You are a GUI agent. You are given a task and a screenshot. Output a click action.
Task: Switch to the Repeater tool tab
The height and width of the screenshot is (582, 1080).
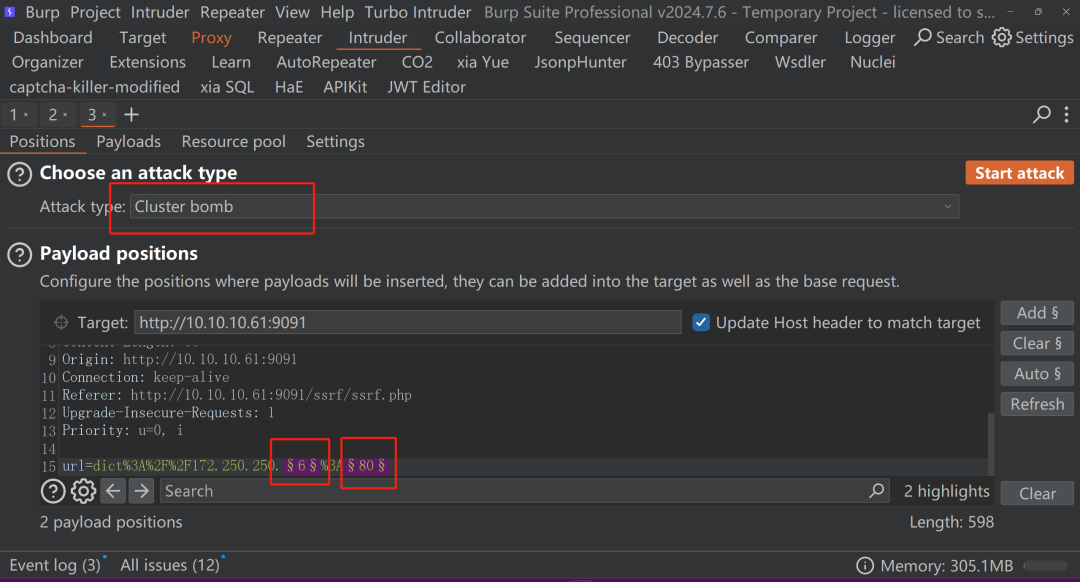[289, 38]
